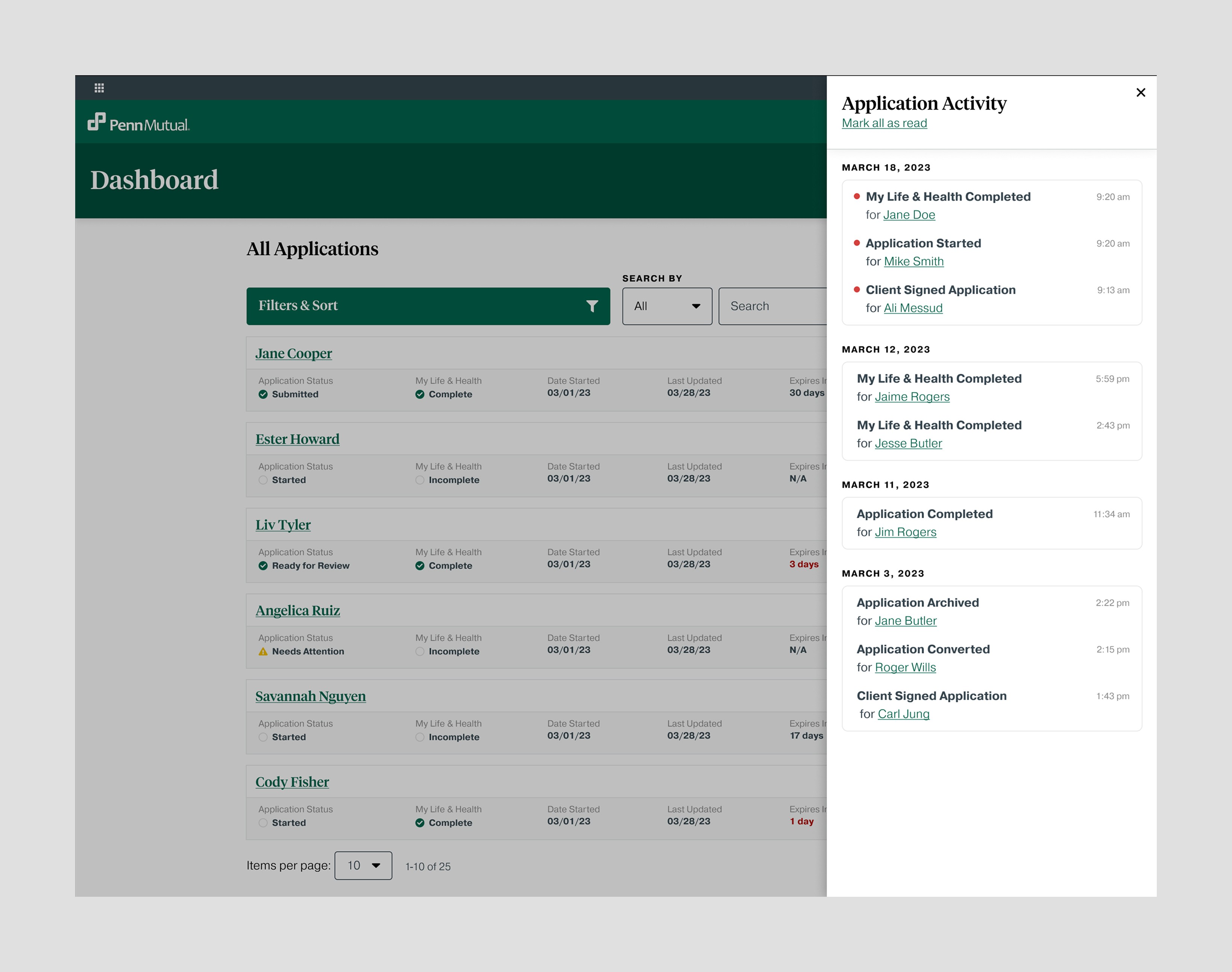Click Jane Cooper's Submitted check icon
This screenshot has width=1232, height=972.
point(263,394)
